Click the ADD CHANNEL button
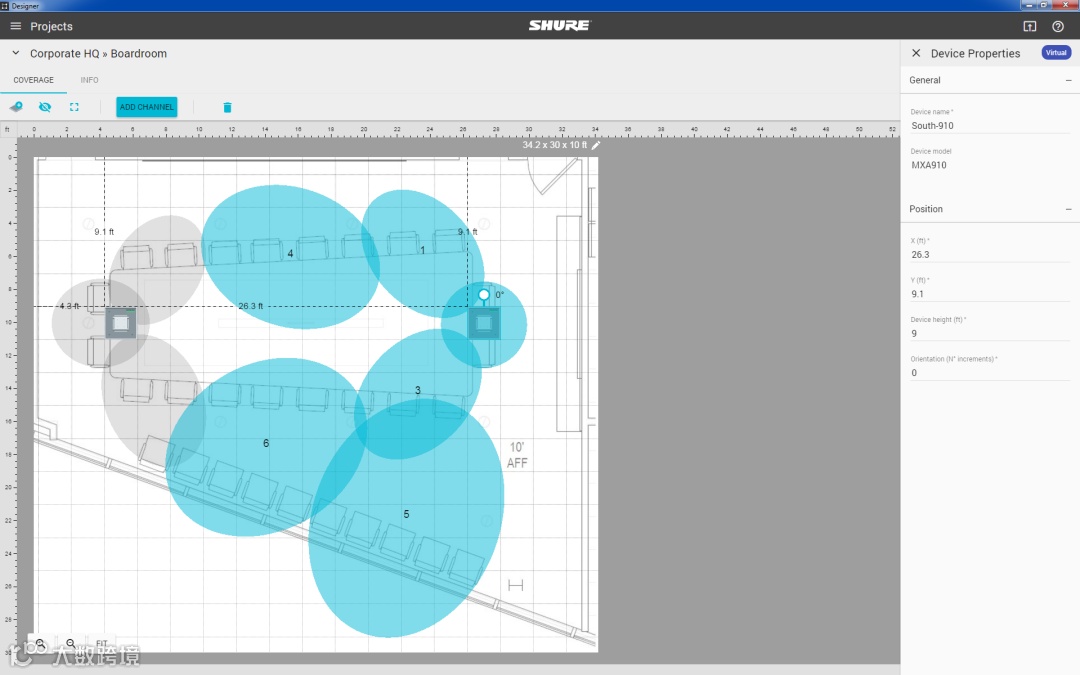 tap(147, 107)
